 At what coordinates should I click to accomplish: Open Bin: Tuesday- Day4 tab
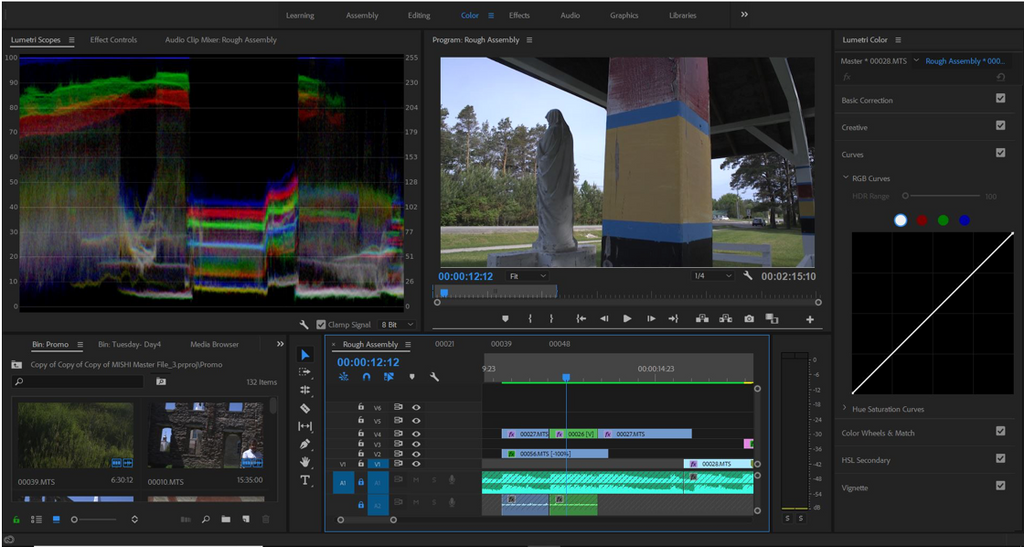click(129, 344)
